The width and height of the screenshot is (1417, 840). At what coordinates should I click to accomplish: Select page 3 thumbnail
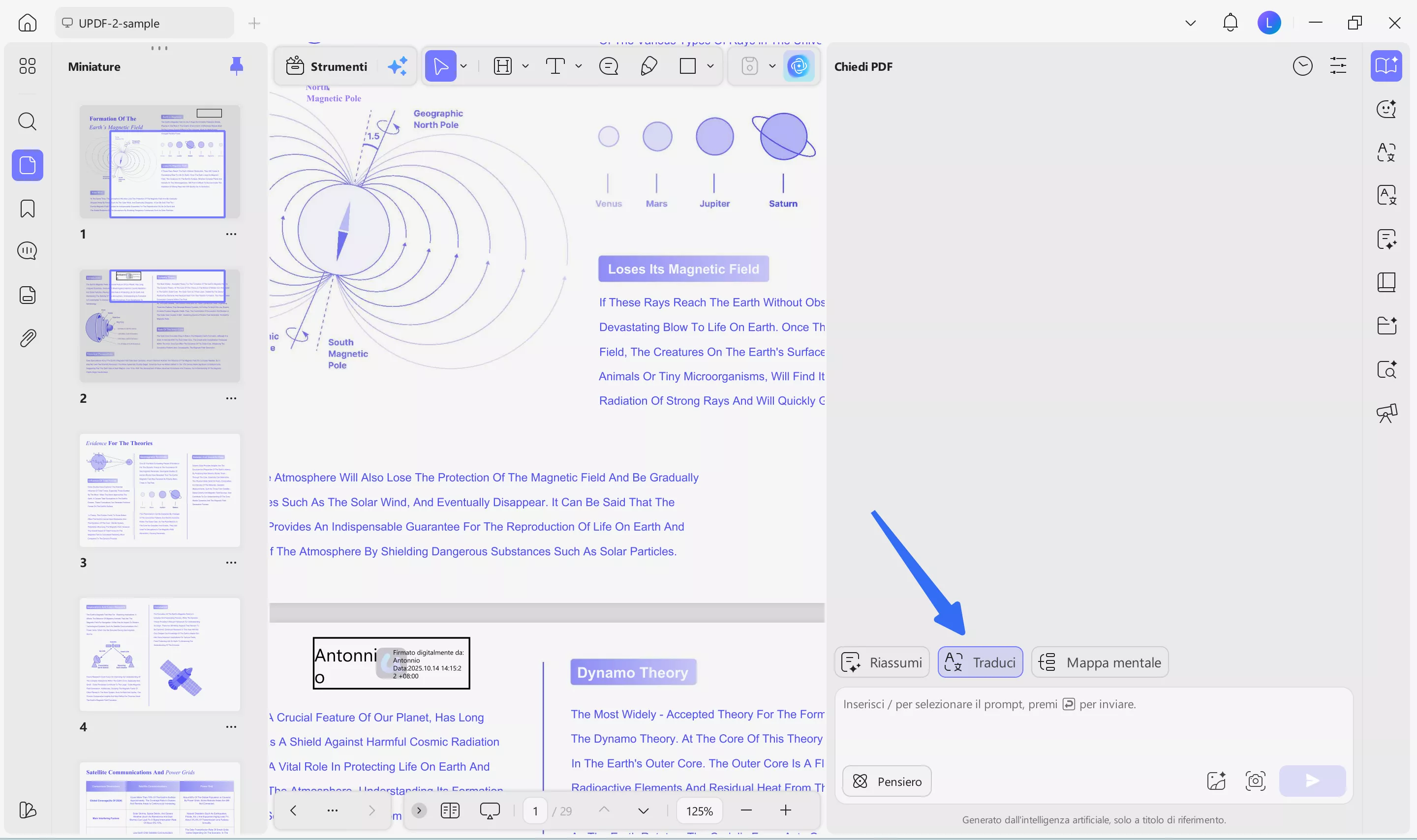[159, 490]
